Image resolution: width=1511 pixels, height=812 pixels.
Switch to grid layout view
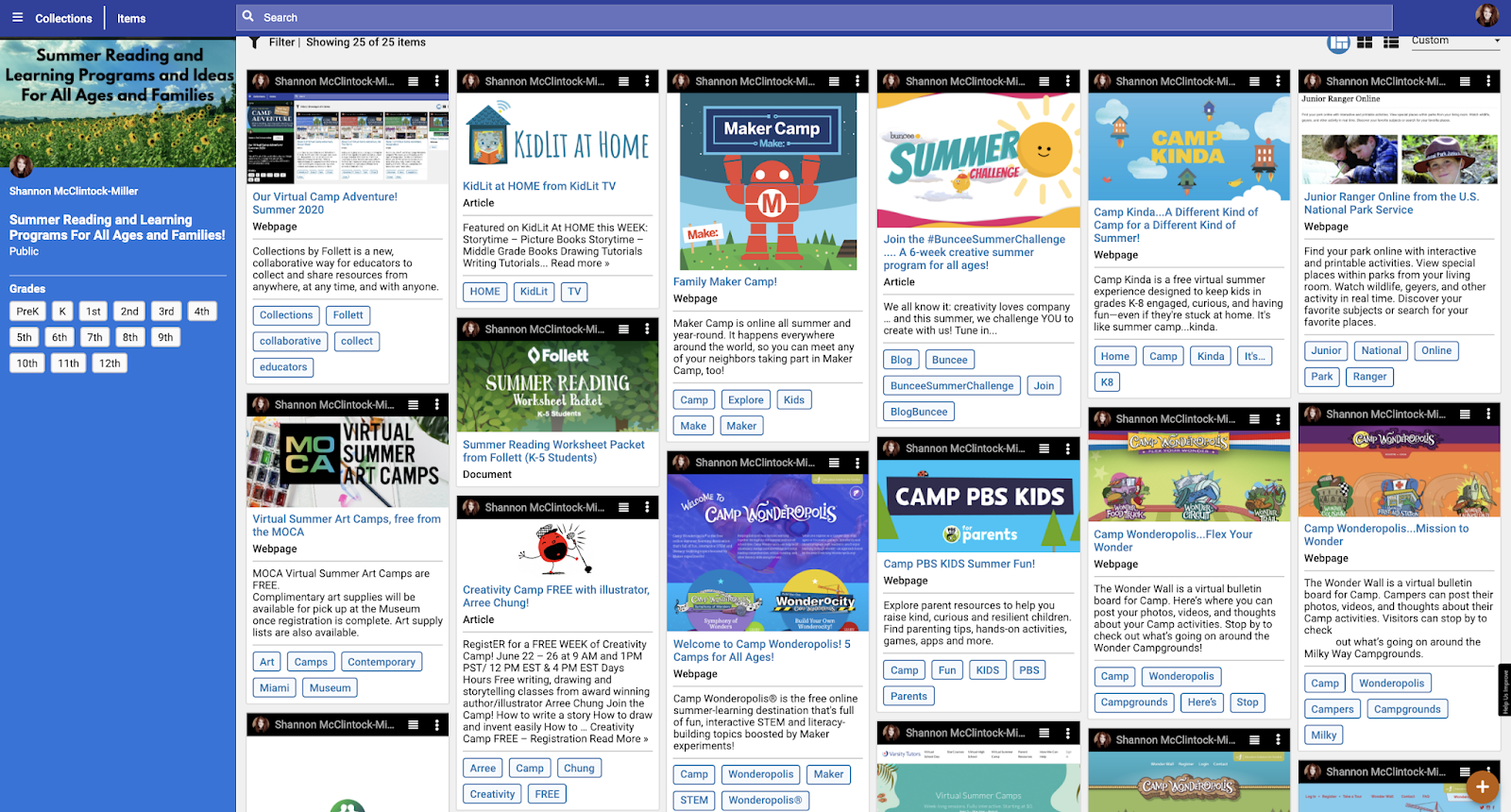pyautogui.click(x=1365, y=42)
